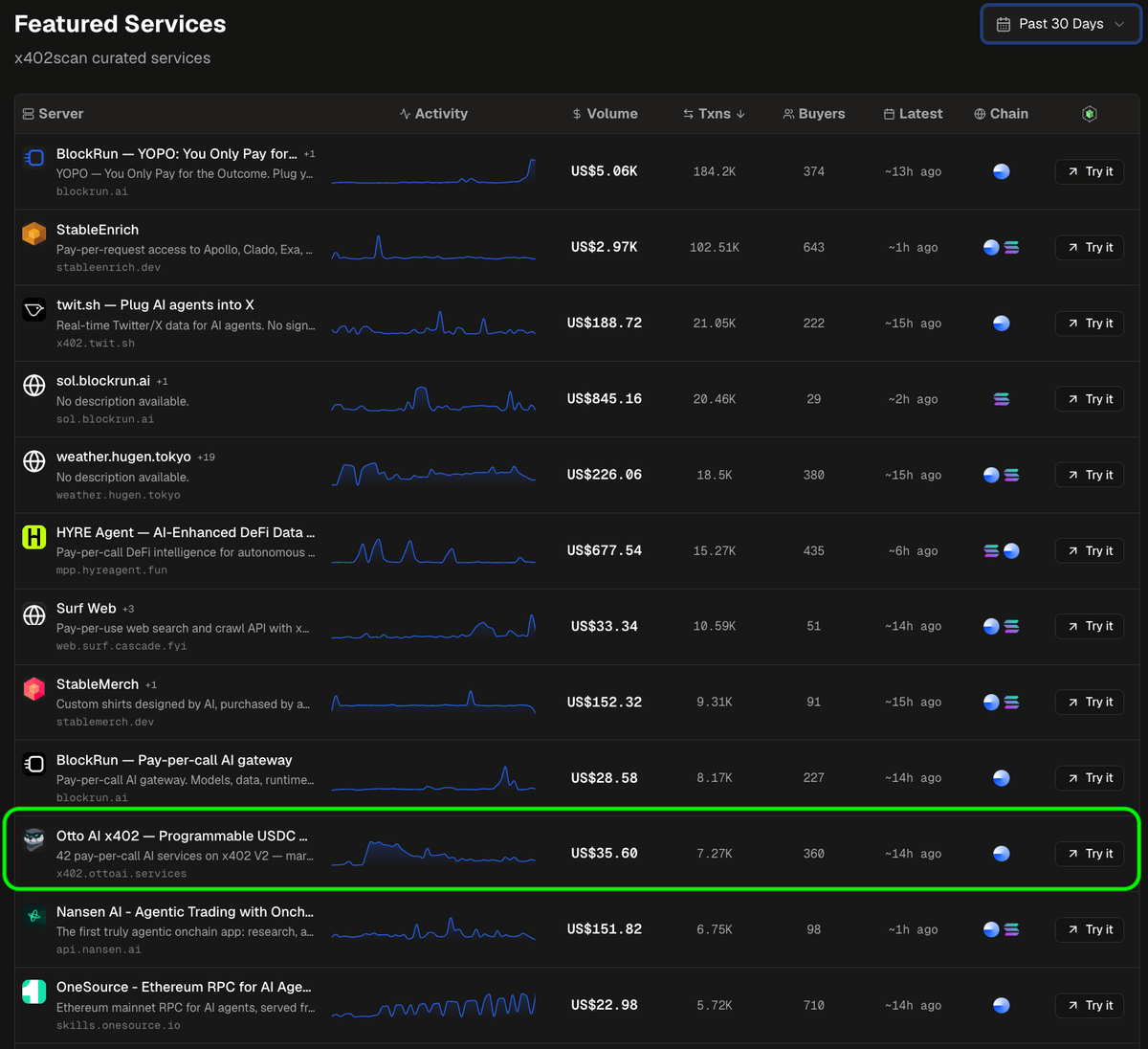Viewport: 1148px width, 1049px height.
Task: Click the OneSource activity sparkline
Action: [433, 1005]
